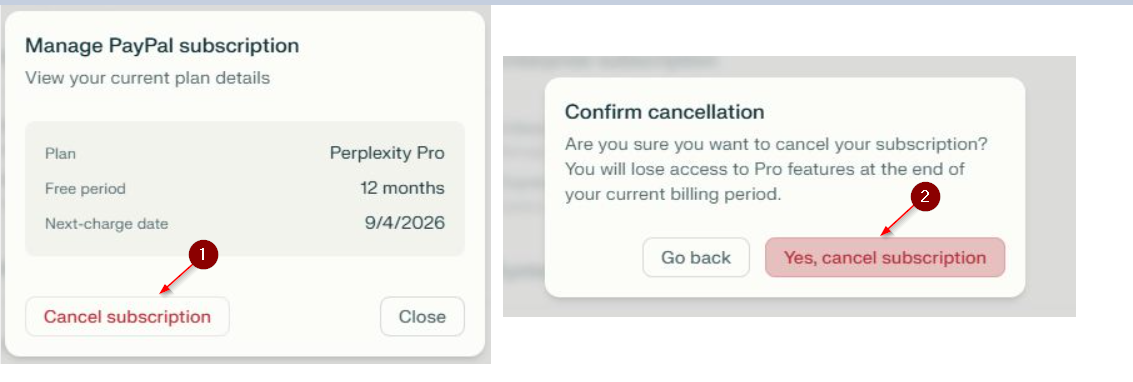Go back from the cancellation confirmation
The image size is (1133, 382).
point(696,258)
